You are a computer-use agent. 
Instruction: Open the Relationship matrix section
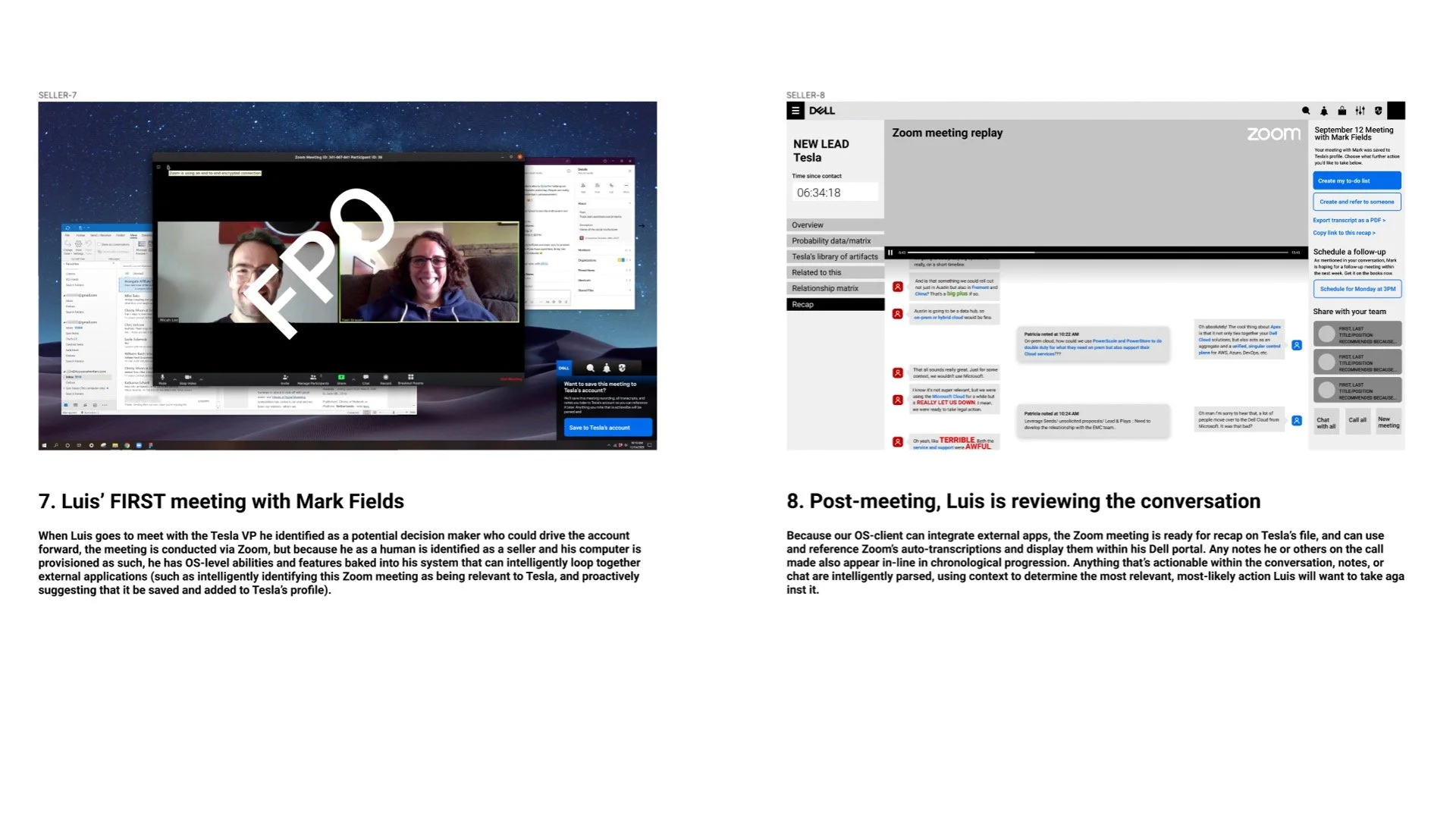[835, 289]
